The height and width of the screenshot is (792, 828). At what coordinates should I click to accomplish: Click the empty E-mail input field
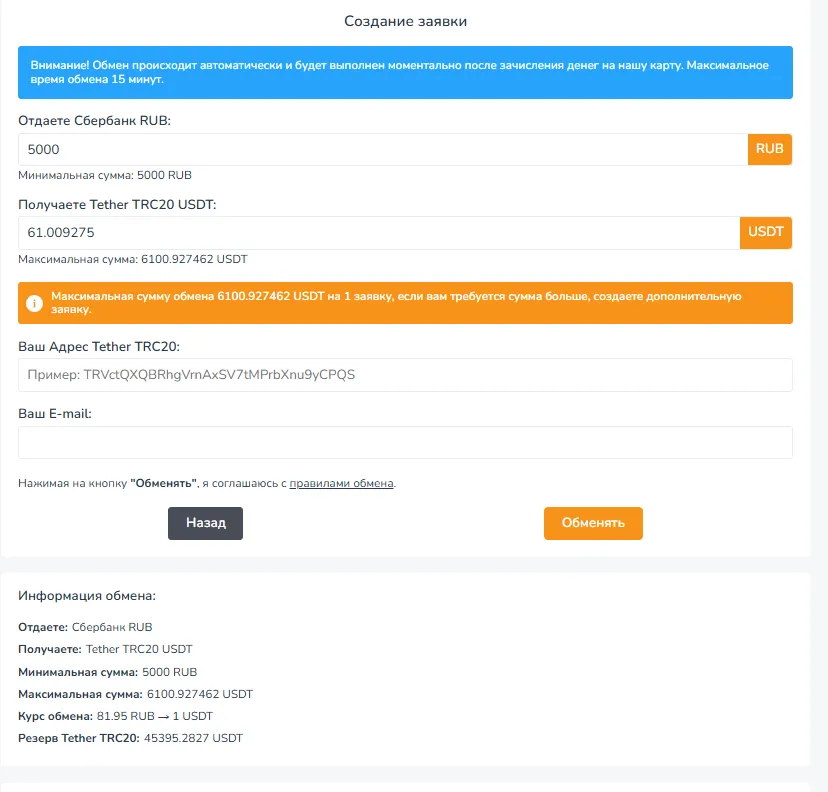pyautogui.click(x=405, y=442)
